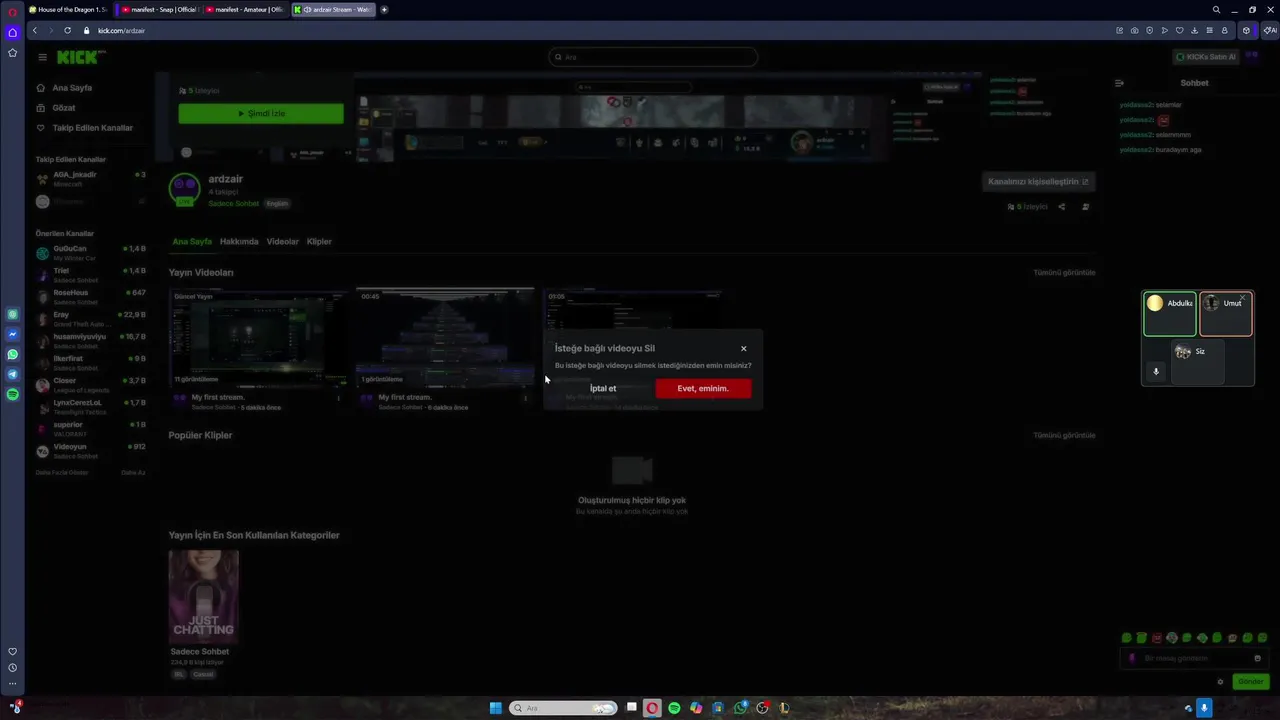
Task: Collapse list with 'Daha Az'
Action: tap(133, 473)
